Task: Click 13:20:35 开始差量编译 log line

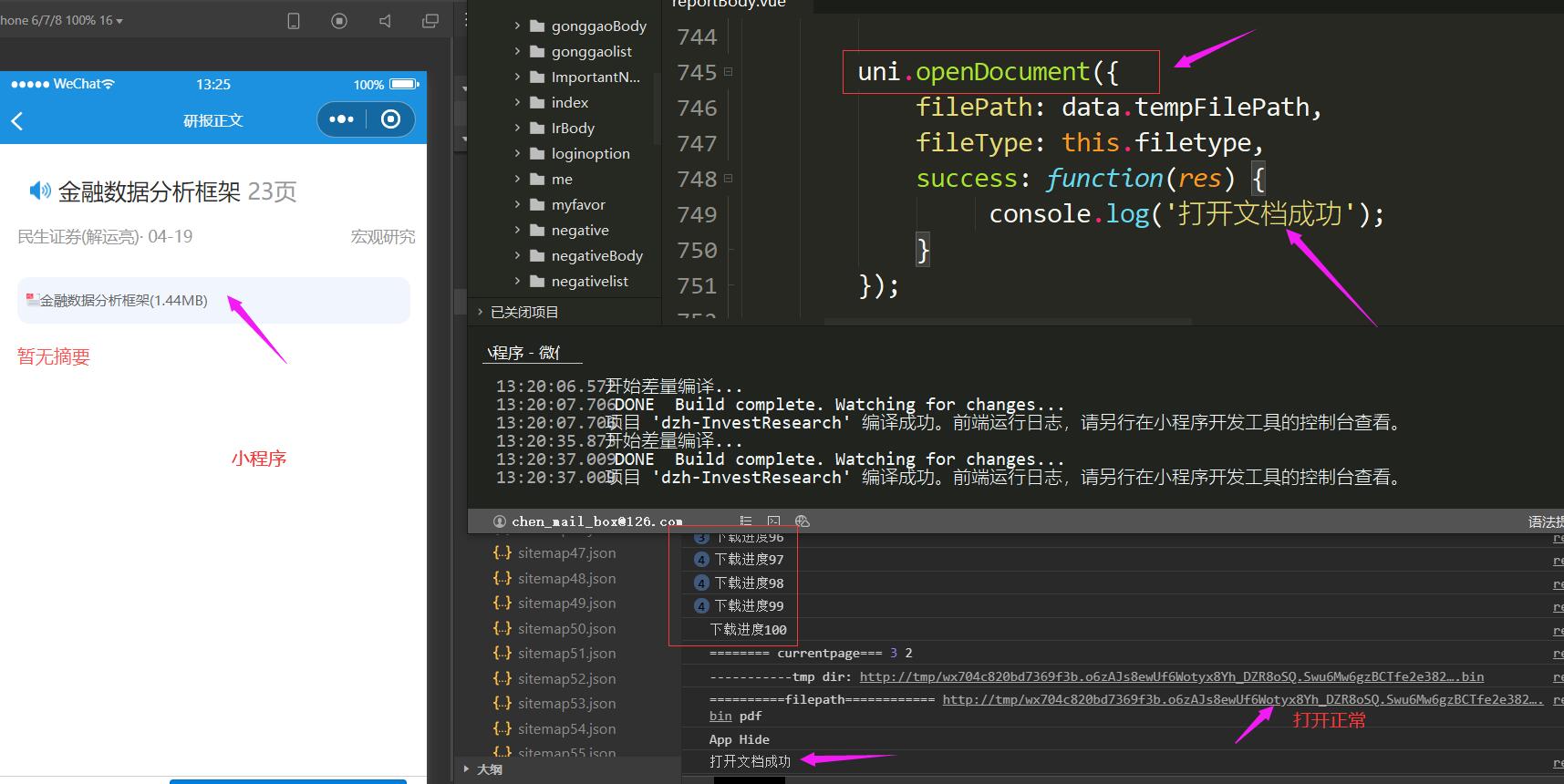Action: click(619, 441)
